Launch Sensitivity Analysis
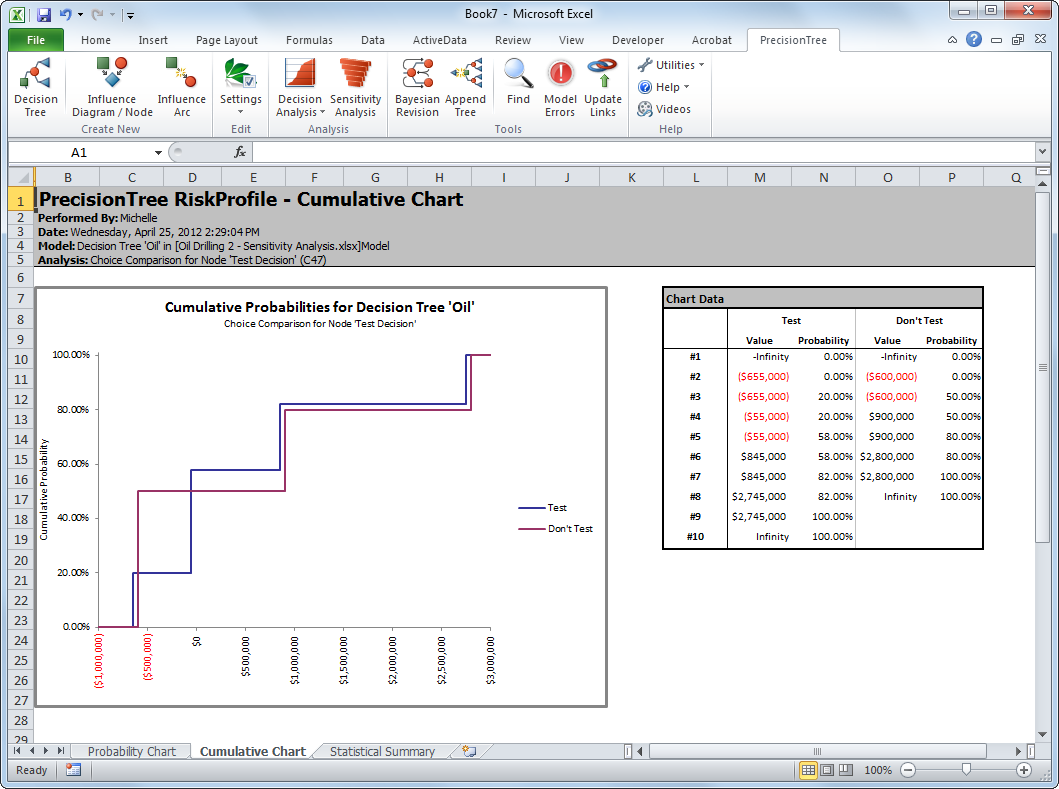 [x=355, y=88]
